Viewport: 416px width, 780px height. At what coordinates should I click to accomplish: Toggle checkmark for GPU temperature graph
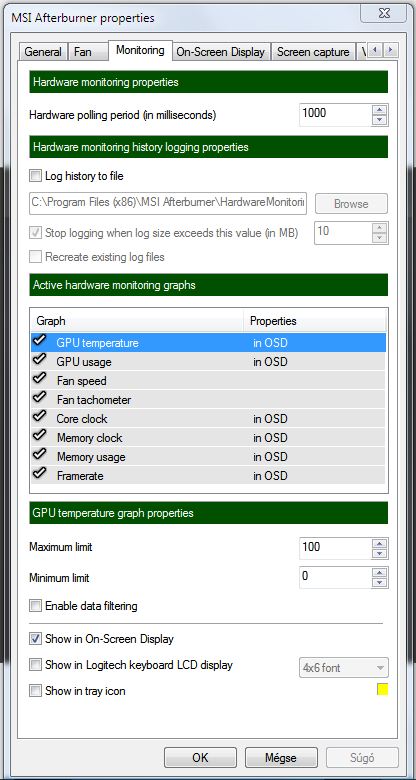point(39,341)
